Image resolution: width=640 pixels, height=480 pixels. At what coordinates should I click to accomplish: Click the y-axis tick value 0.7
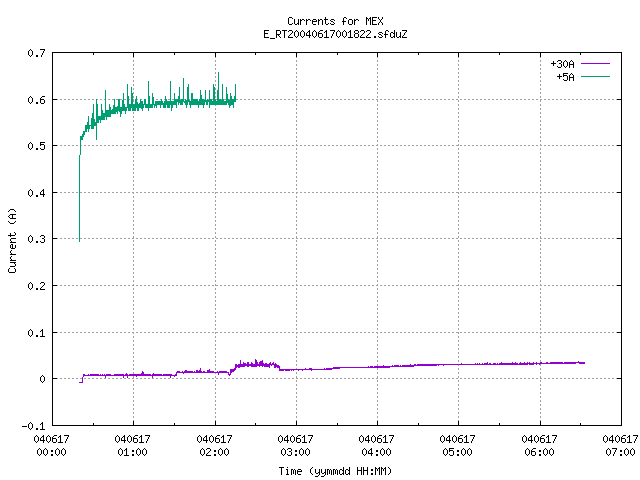click(36, 53)
